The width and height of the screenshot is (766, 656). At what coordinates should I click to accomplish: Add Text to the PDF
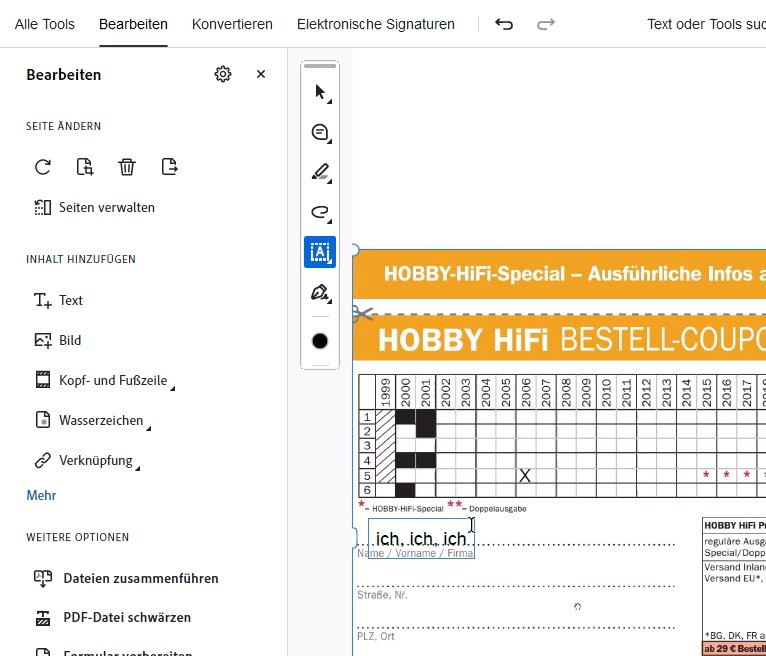click(58, 300)
